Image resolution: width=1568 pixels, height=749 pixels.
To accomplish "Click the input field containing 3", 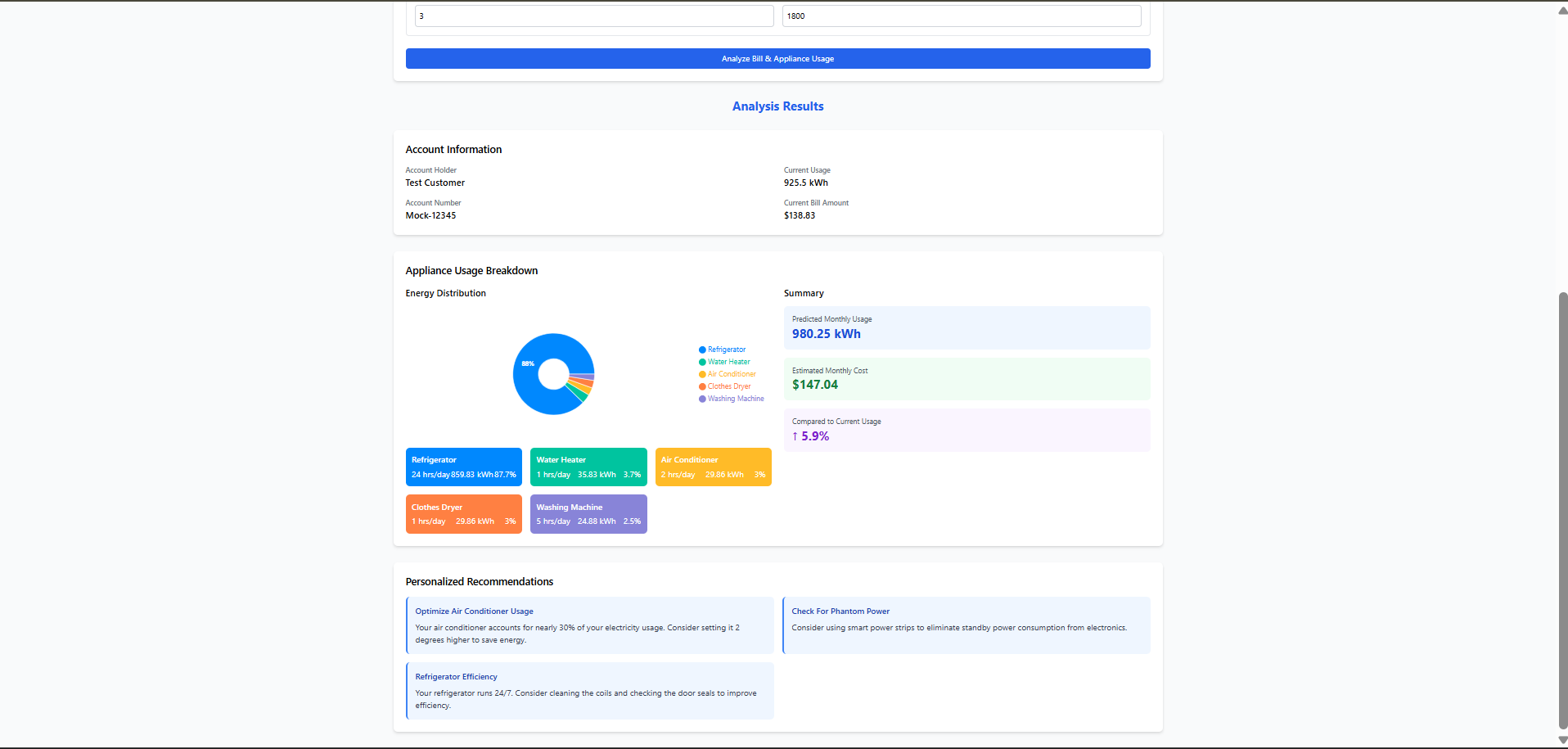I will (593, 16).
